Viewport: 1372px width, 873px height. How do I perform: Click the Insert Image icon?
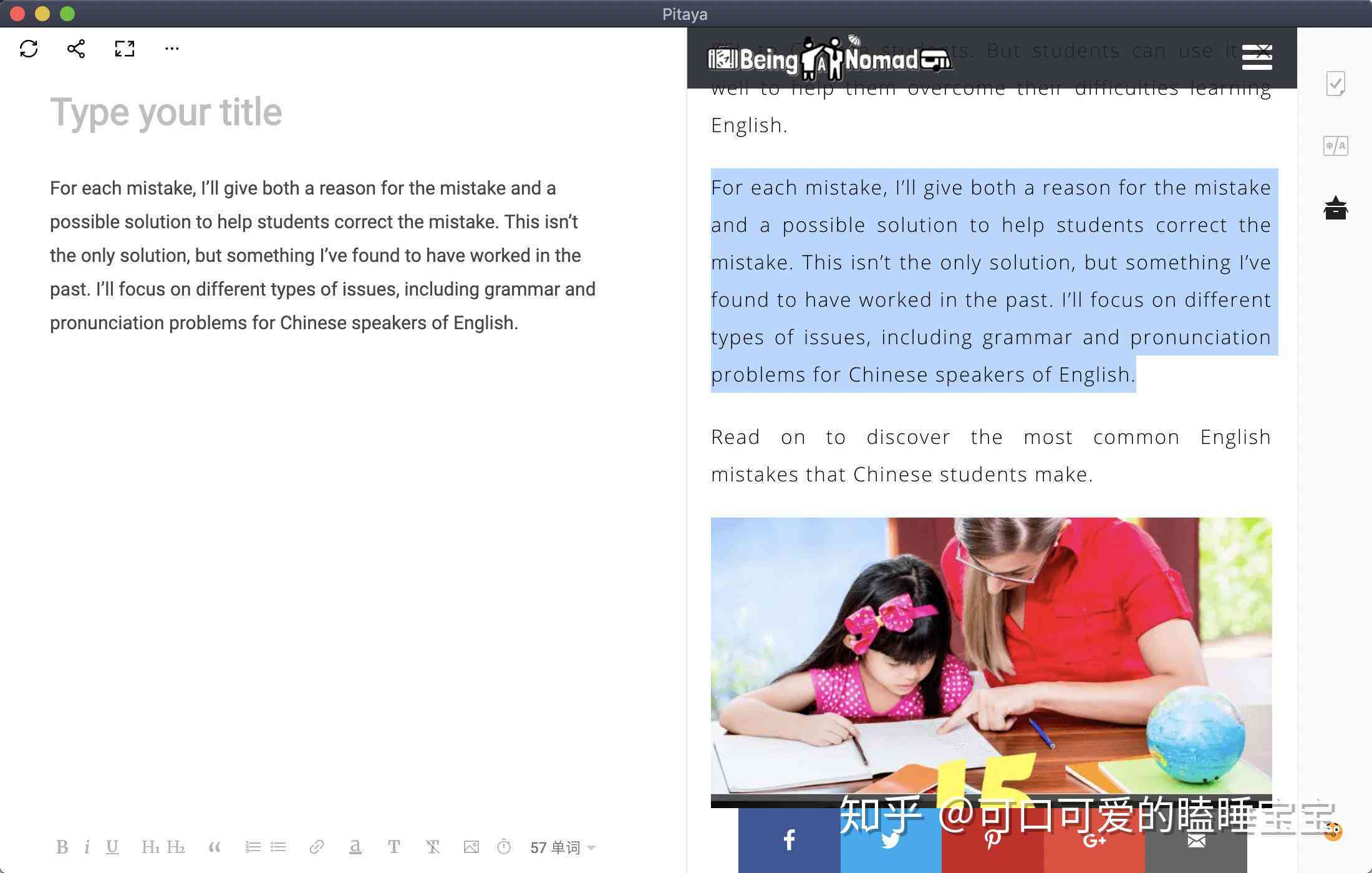tap(471, 846)
